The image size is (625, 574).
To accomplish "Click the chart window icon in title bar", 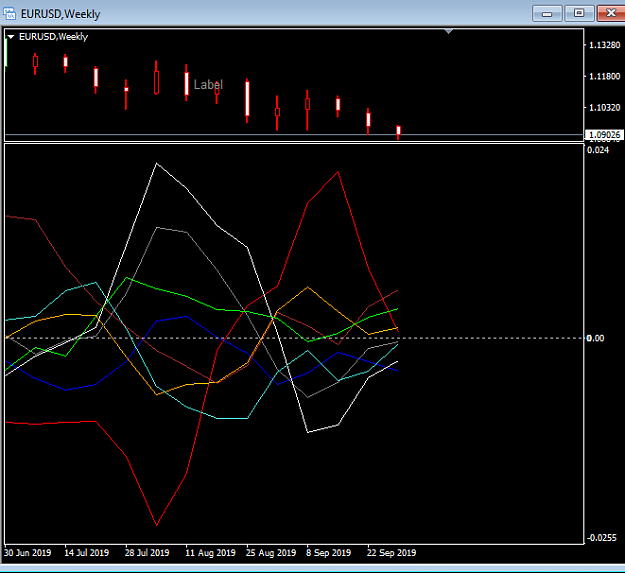I will [x=10, y=14].
